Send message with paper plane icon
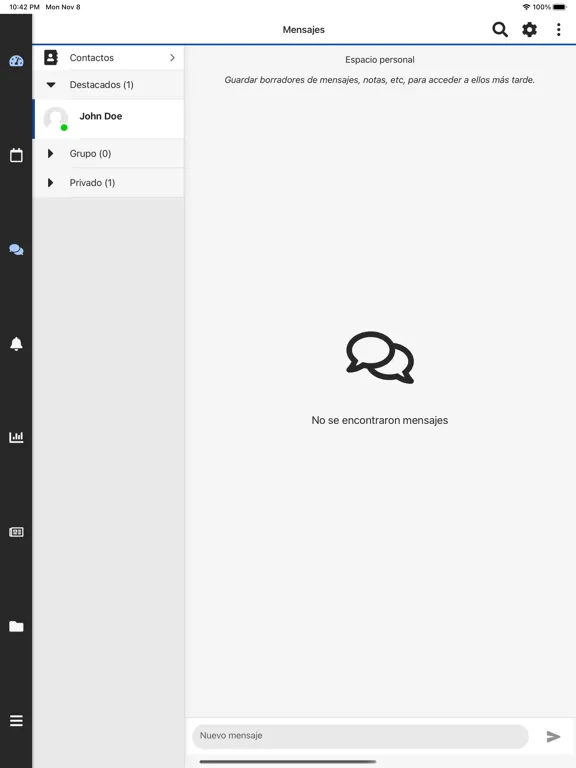576x768 pixels. point(553,736)
